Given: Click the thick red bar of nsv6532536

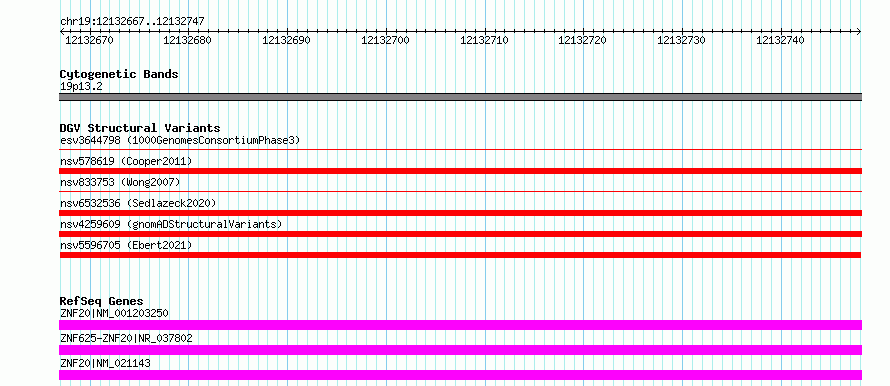Looking at the screenshot, I should (460, 213).
